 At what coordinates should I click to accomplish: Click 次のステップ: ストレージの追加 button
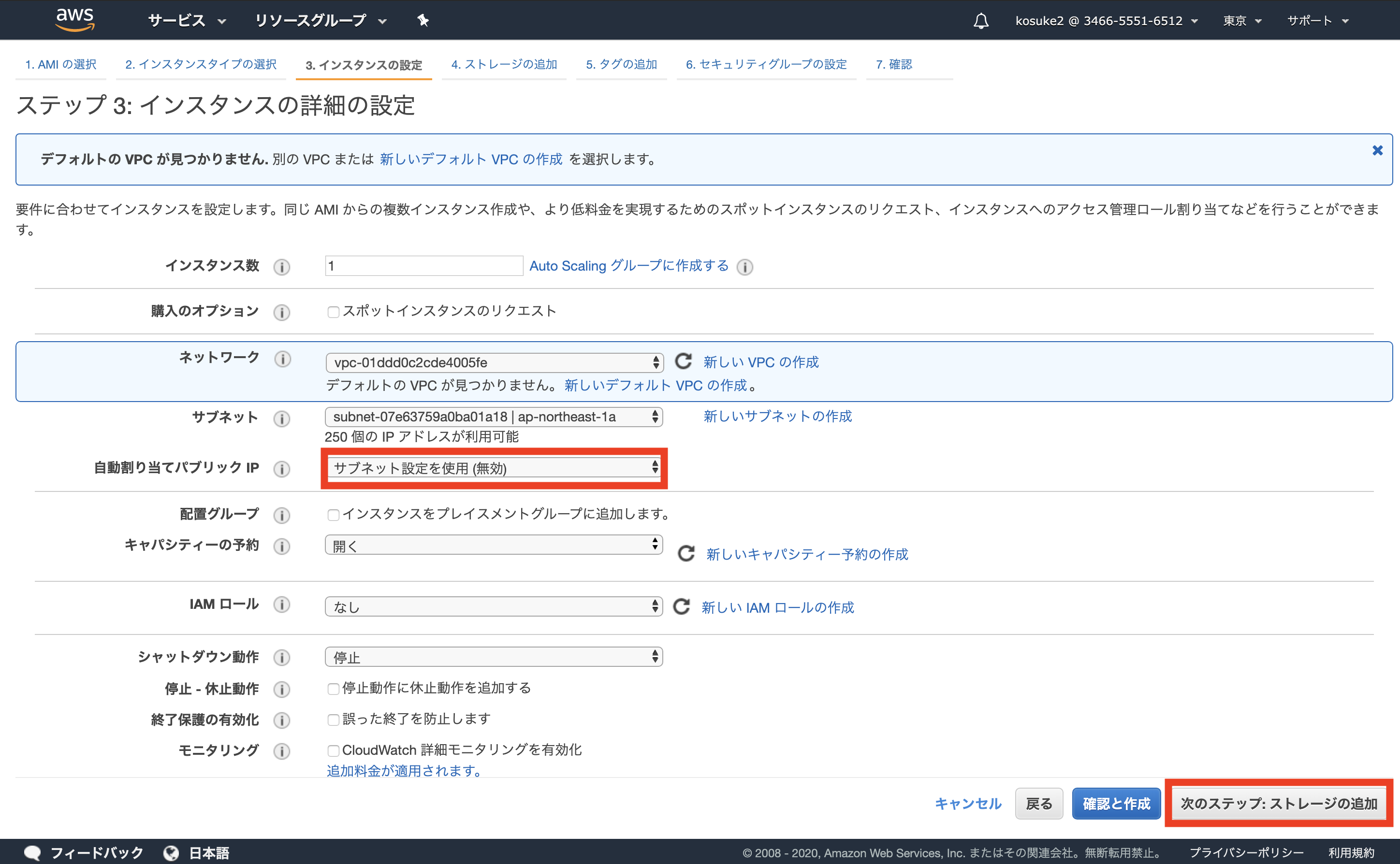(x=1279, y=804)
